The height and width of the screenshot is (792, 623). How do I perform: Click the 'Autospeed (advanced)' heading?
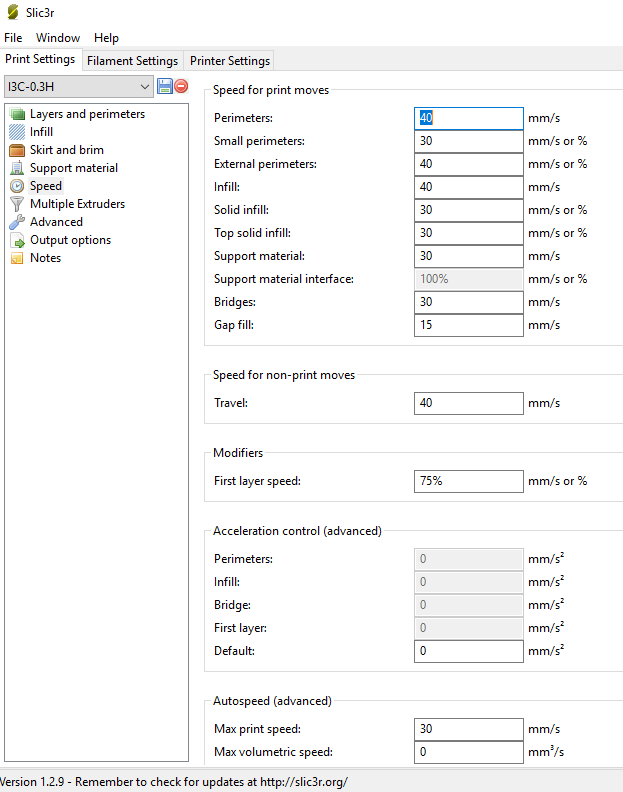pyautogui.click(x=272, y=701)
